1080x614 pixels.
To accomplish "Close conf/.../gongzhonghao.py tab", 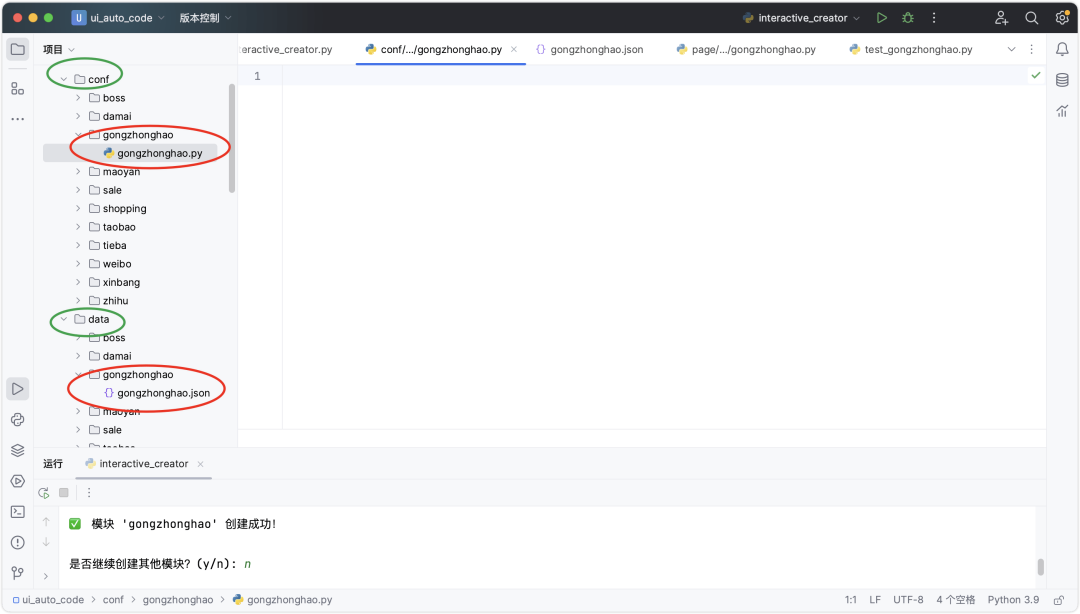I will click(514, 50).
